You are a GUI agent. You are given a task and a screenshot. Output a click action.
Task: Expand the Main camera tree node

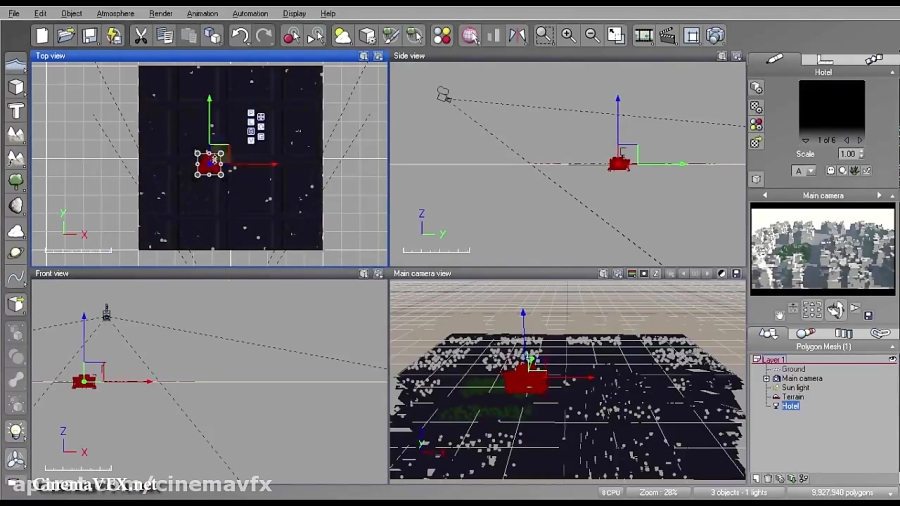coord(766,379)
